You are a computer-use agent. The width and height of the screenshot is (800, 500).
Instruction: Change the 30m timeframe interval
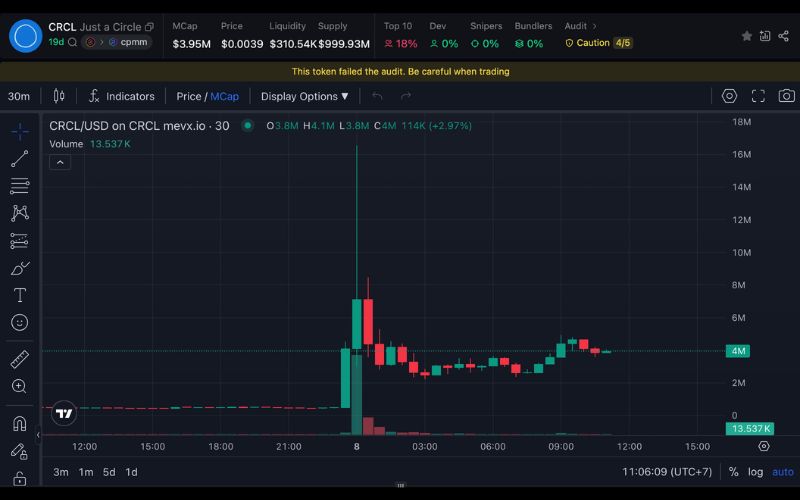tap(19, 96)
